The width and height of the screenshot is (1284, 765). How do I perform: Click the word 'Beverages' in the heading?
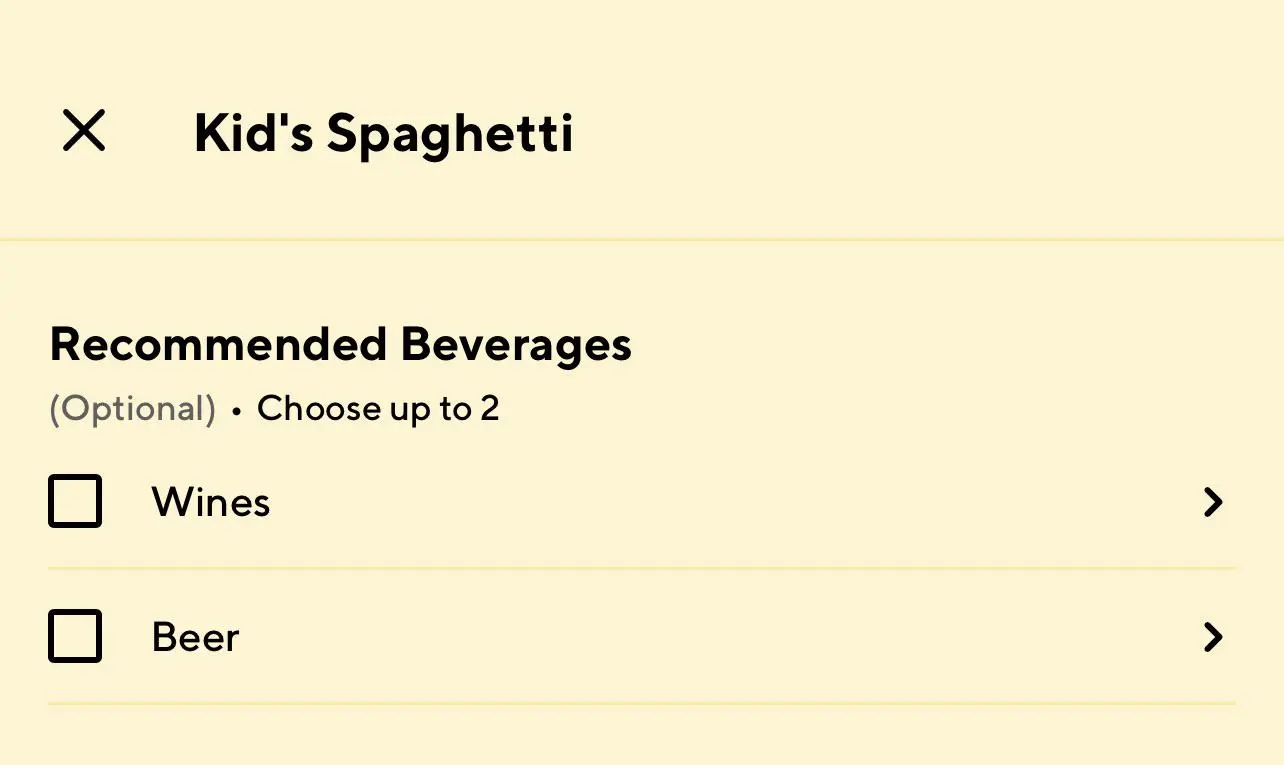coord(516,345)
